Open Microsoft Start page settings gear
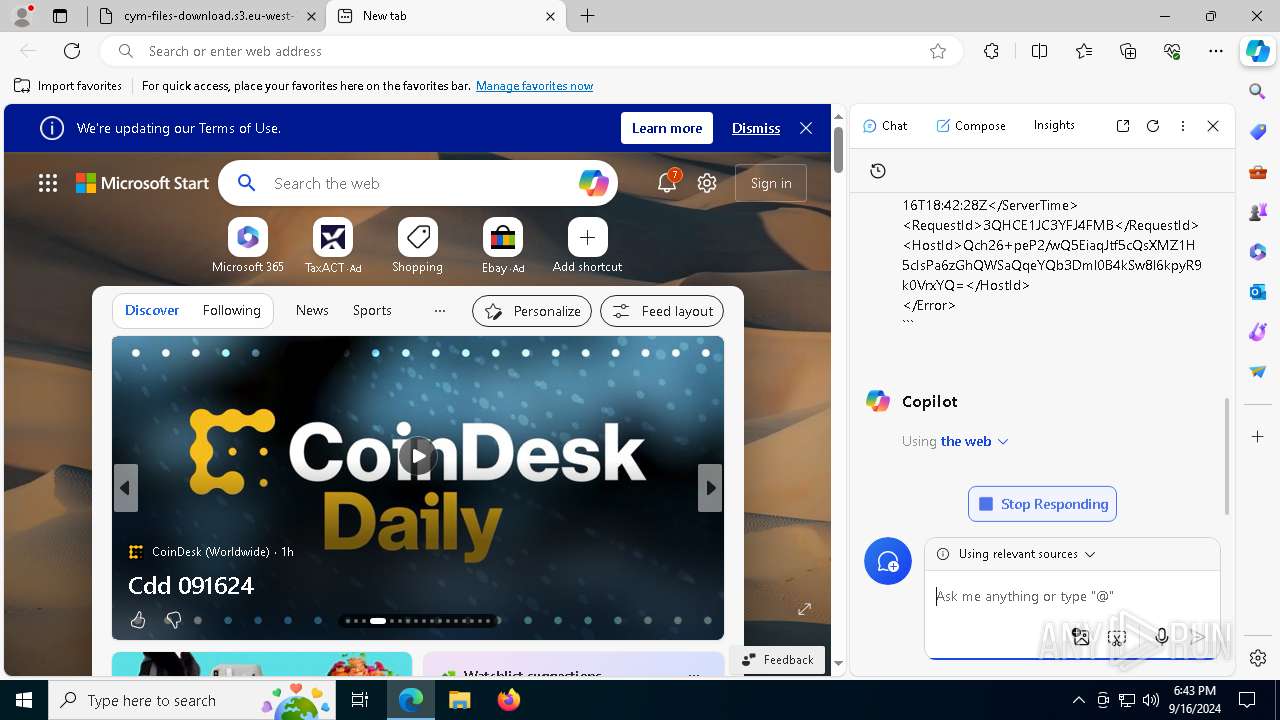 tap(707, 183)
